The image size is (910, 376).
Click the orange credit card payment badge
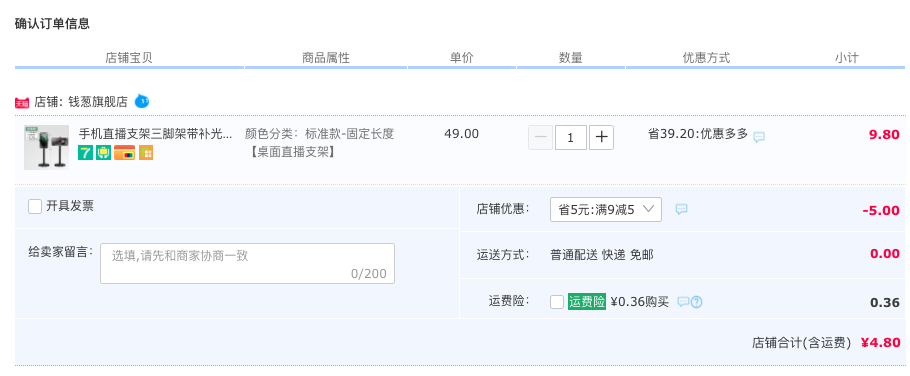click(x=125, y=153)
